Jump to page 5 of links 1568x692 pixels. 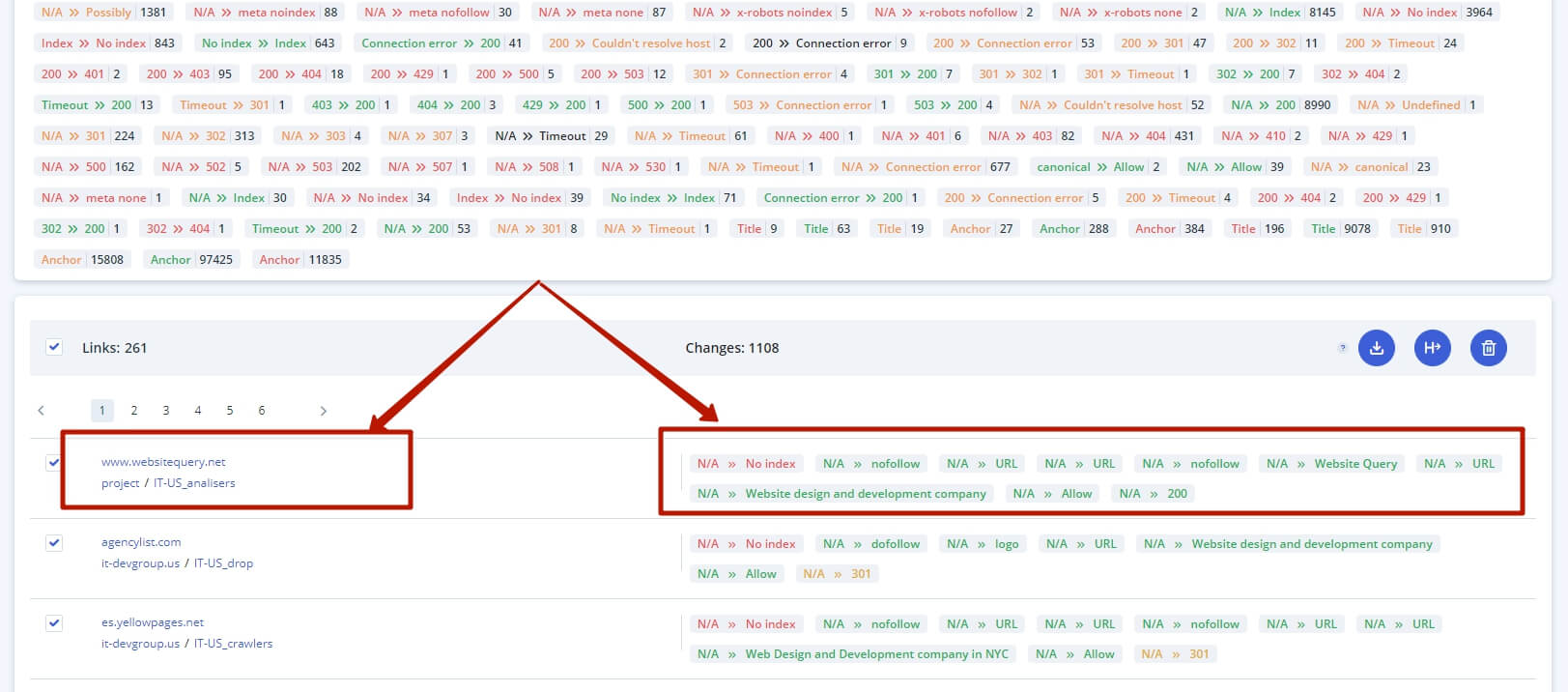230,411
